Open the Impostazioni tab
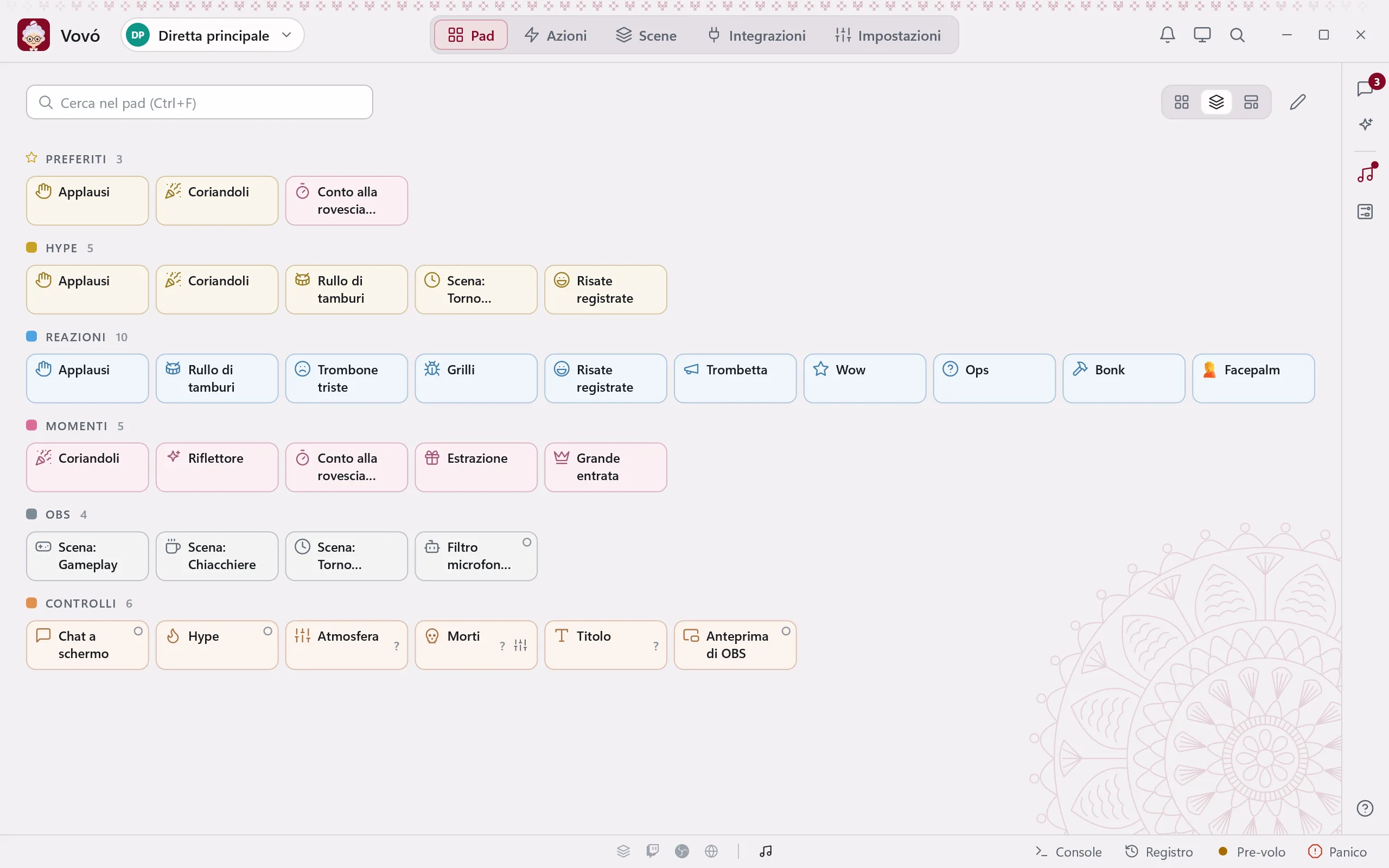Viewport: 1389px width, 868px height. pyautogui.click(x=888, y=35)
